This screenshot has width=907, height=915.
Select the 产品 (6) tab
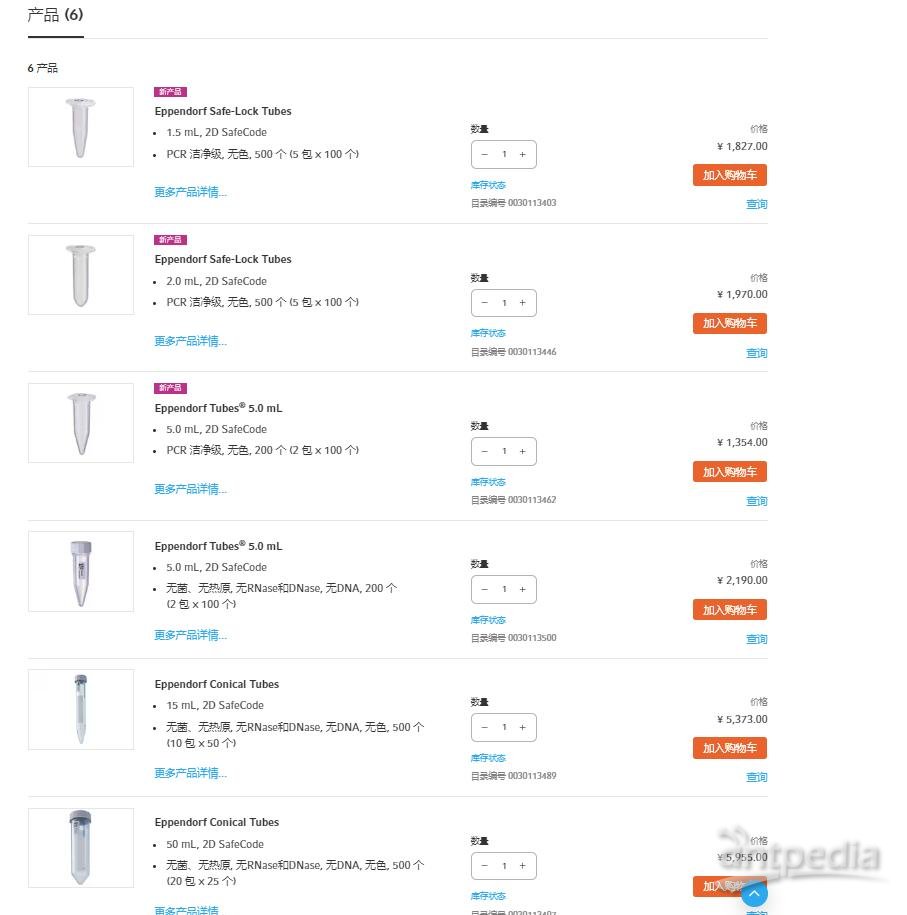56,15
